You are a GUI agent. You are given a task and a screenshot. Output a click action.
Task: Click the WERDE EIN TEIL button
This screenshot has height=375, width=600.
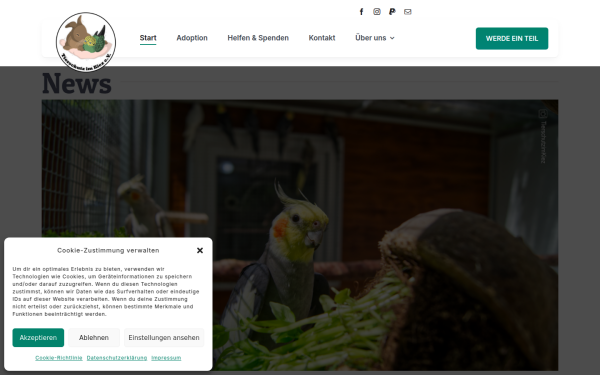click(x=512, y=38)
